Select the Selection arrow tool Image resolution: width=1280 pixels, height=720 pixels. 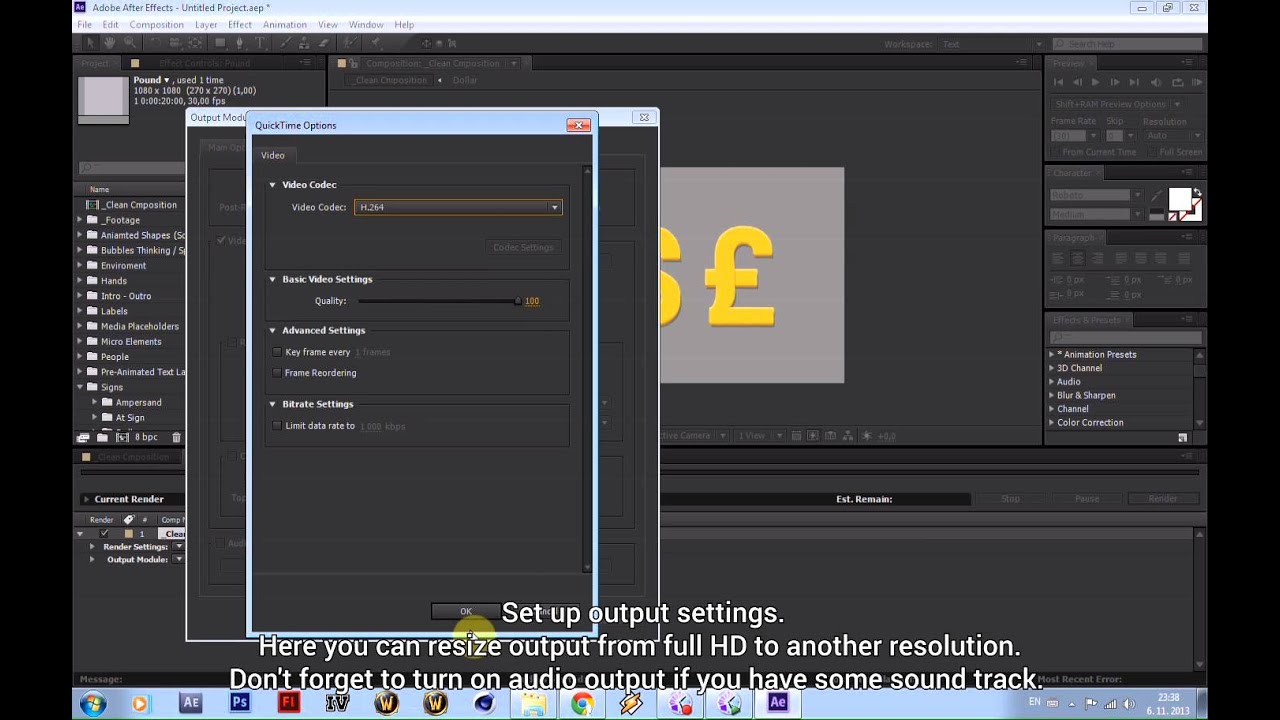pos(91,43)
